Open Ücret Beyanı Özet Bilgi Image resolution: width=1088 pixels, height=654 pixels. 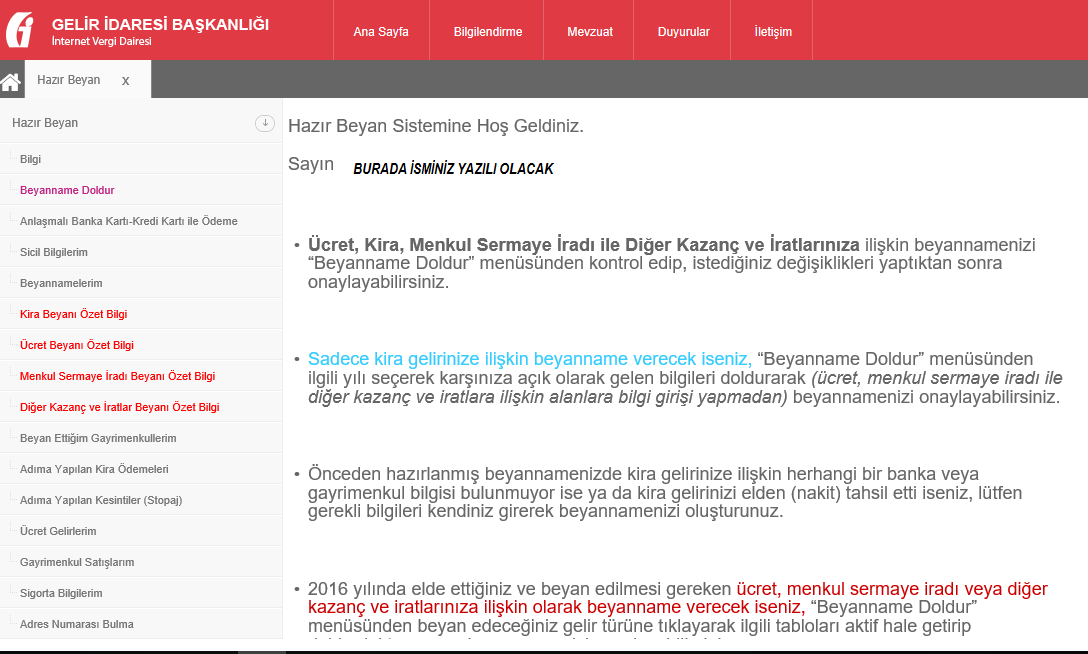click(x=77, y=344)
